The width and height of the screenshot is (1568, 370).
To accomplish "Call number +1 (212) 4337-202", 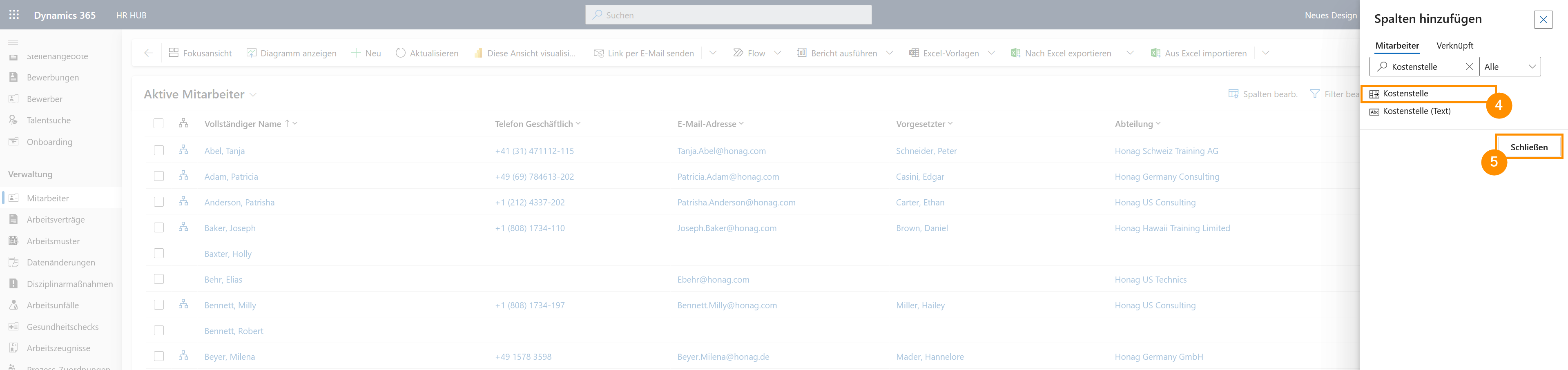I will (x=530, y=203).
